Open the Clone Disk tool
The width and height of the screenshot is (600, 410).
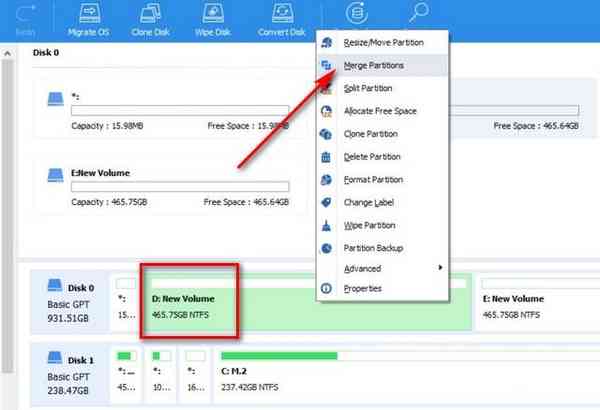click(150, 15)
